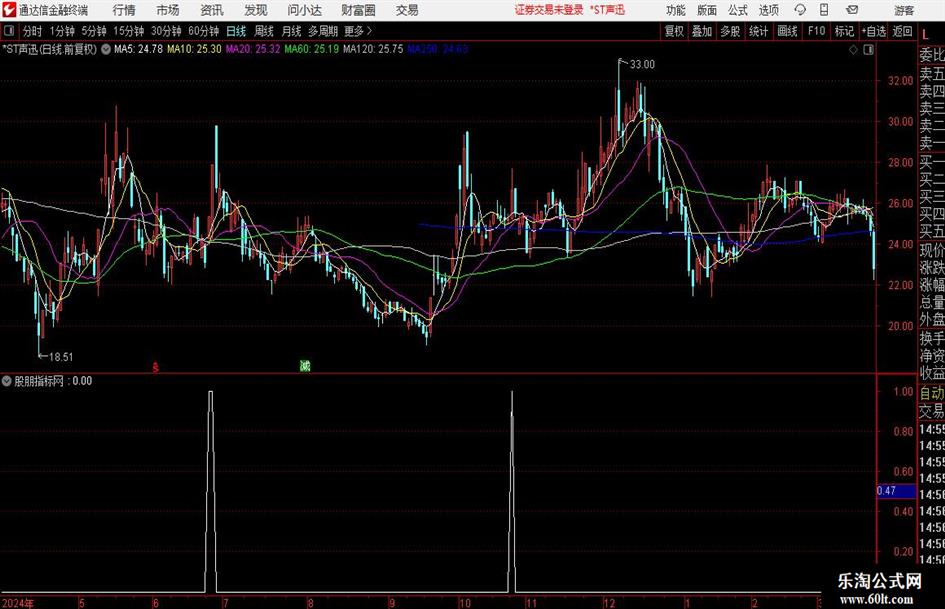
Task: Open the 功能 menu
Action: tap(676, 10)
